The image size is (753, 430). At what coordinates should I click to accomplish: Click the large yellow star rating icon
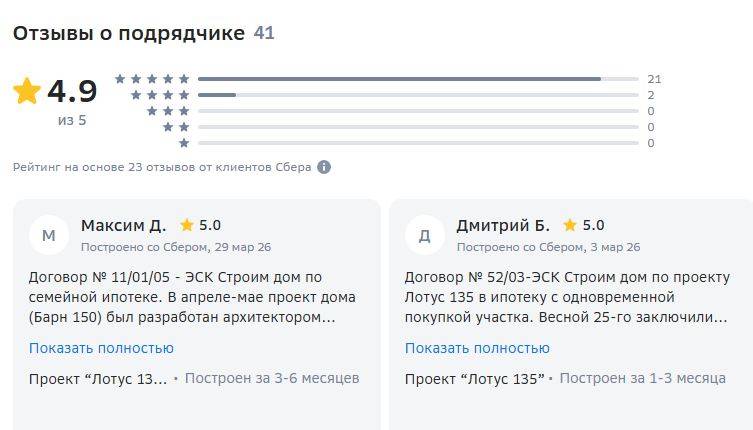(27, 91)
